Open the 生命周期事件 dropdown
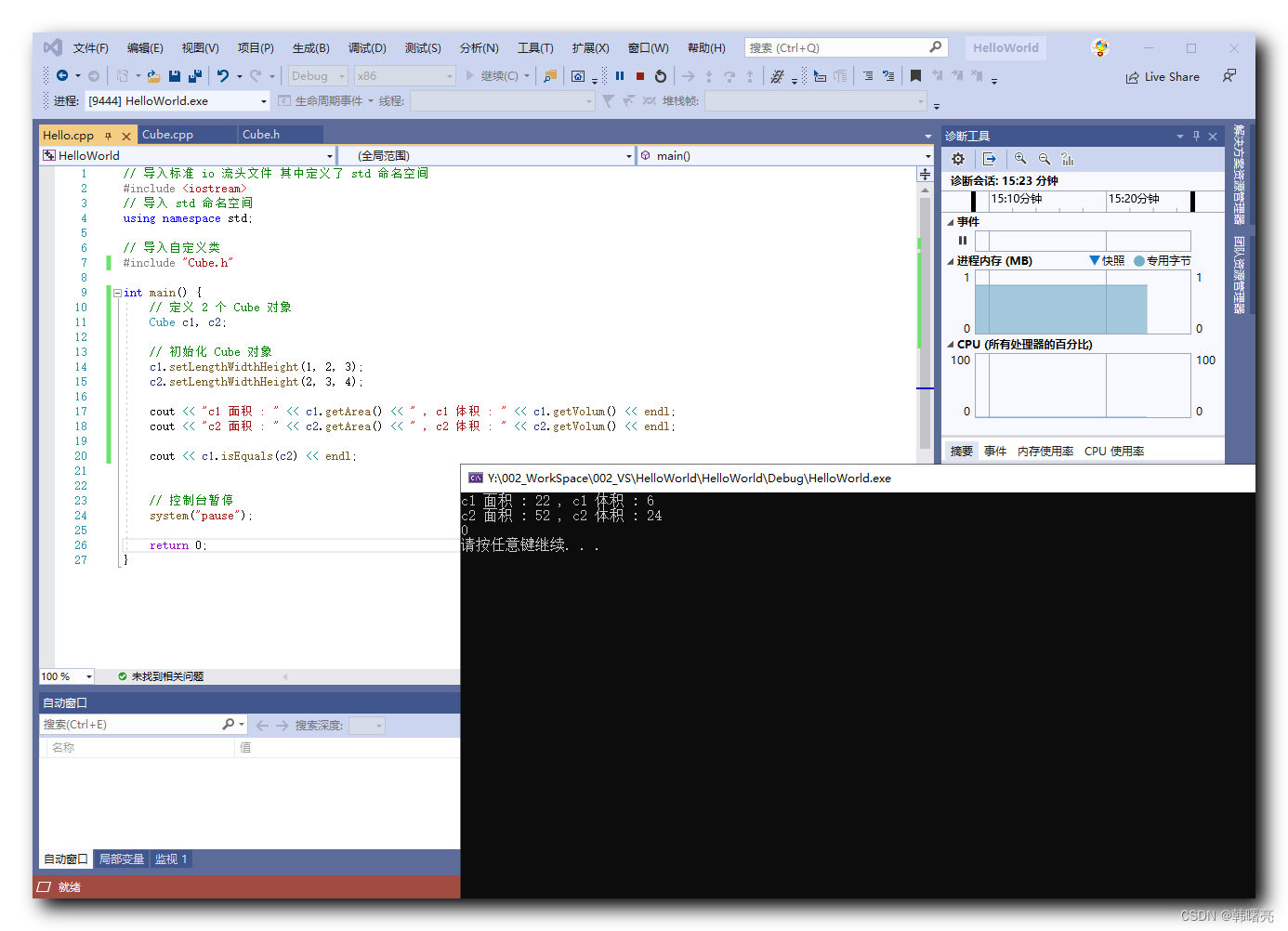This screenshot has height=931, width=1288. [x=326, y=100]
